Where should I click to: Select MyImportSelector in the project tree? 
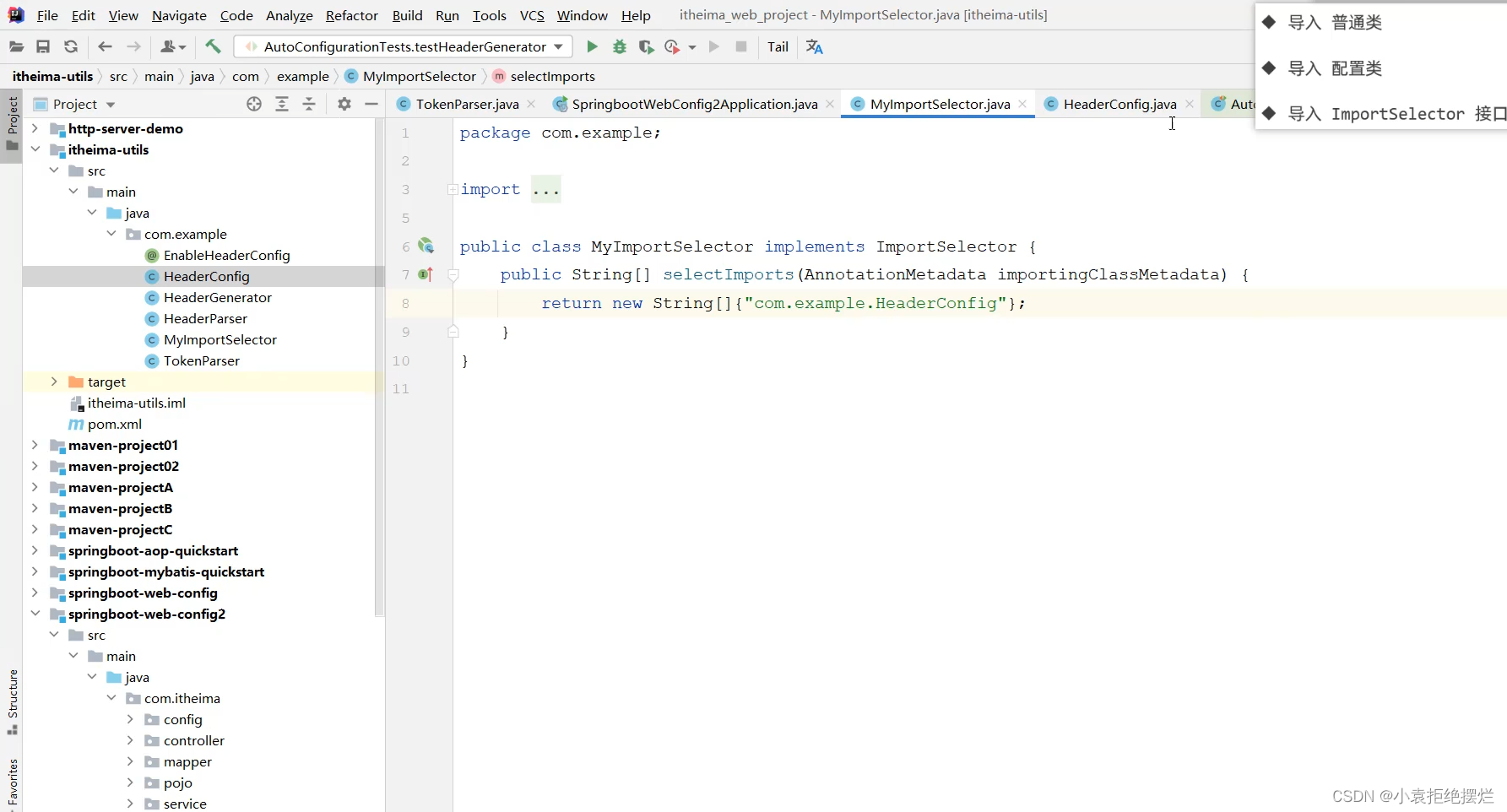pos(220,340)
